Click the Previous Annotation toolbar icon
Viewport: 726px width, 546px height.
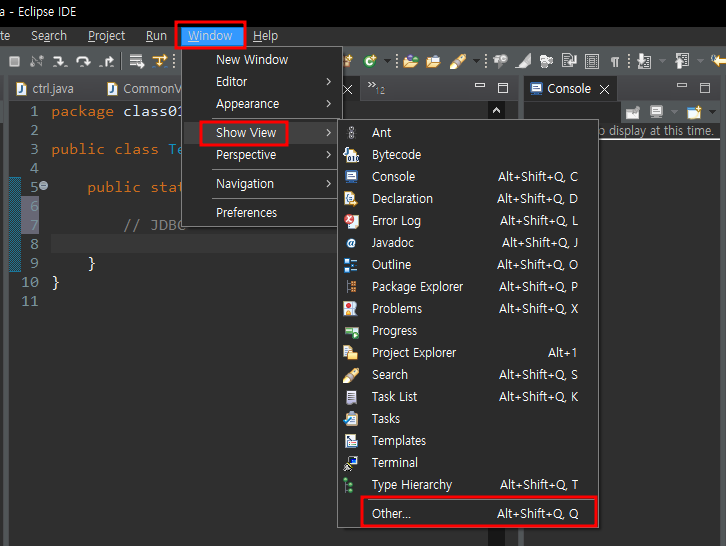pyautogui.click(x=682, y=61)
